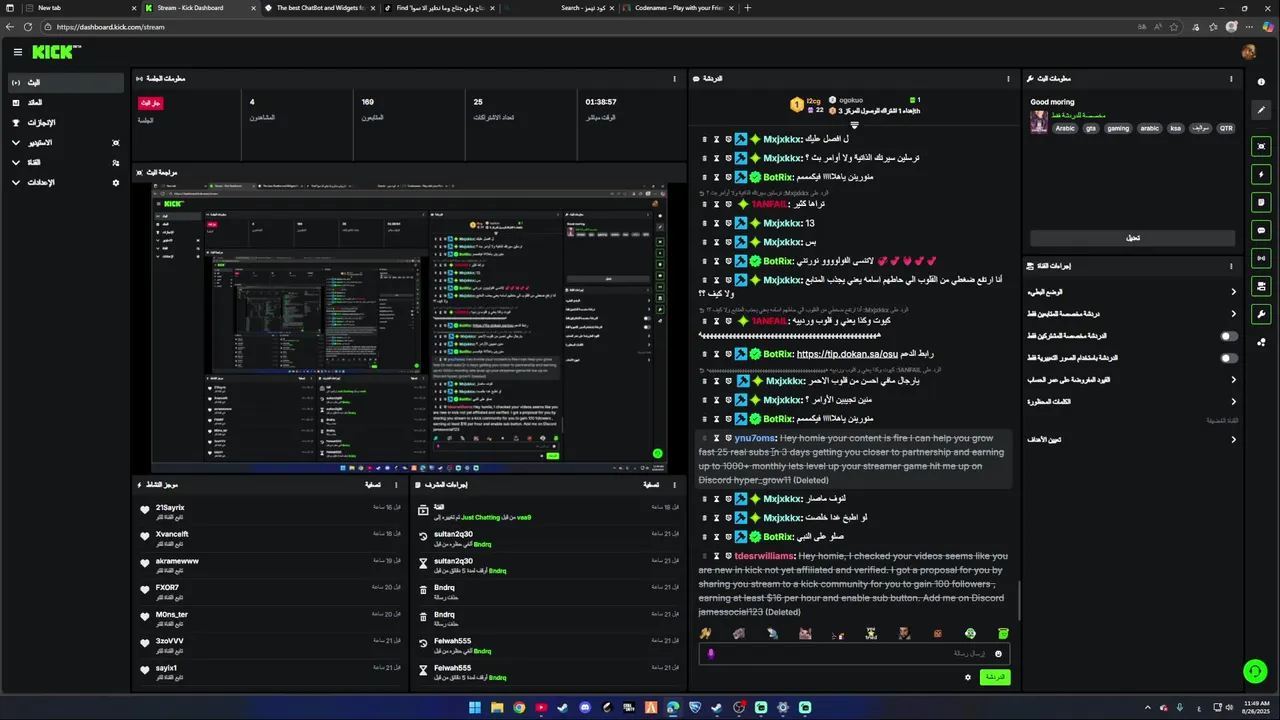Click the Arabic stream tag
The width and height of the screenshot is (1280, 720).
point(1065,128)
